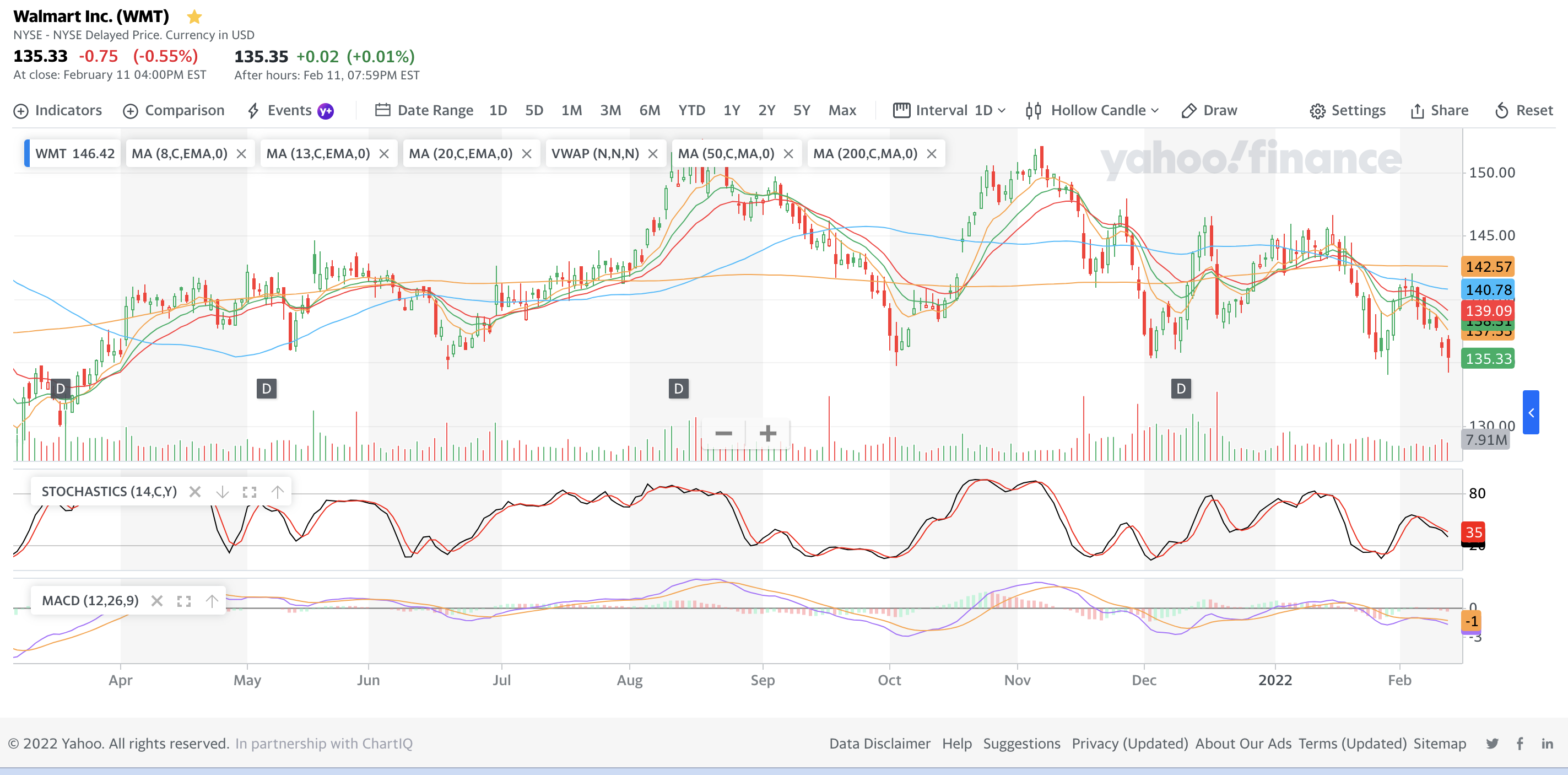Select the 1D range
1568x775 pixels.
[498, 110]
